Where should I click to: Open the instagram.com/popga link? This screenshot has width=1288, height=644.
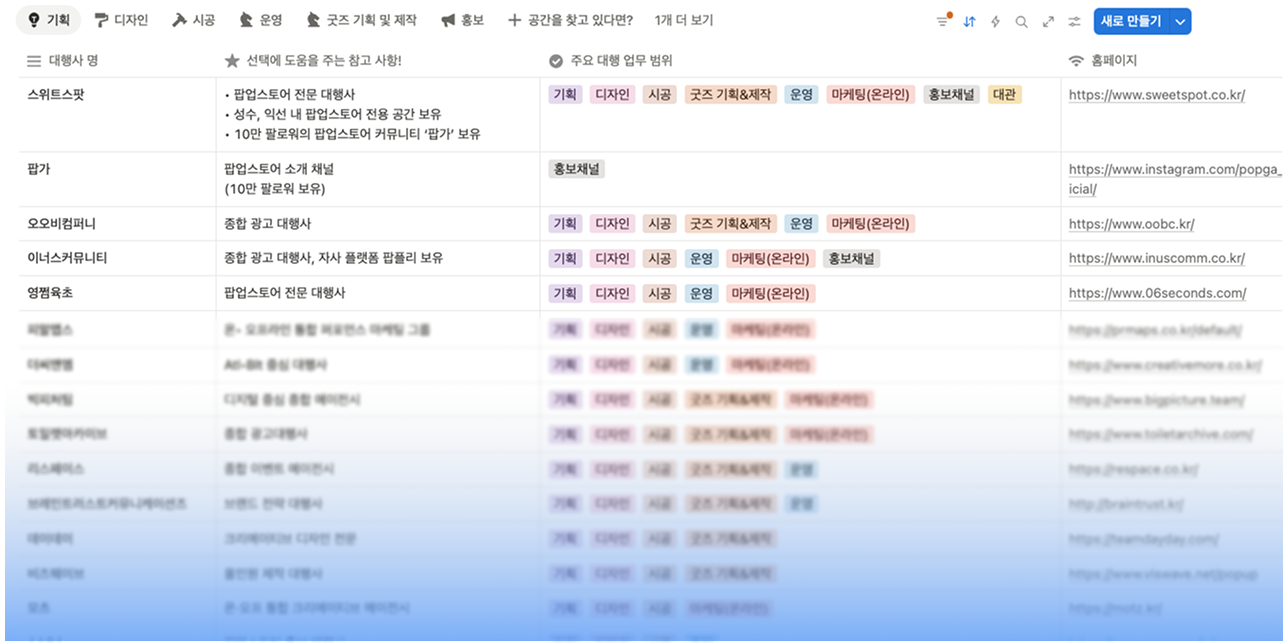[x=1175, y=179]
